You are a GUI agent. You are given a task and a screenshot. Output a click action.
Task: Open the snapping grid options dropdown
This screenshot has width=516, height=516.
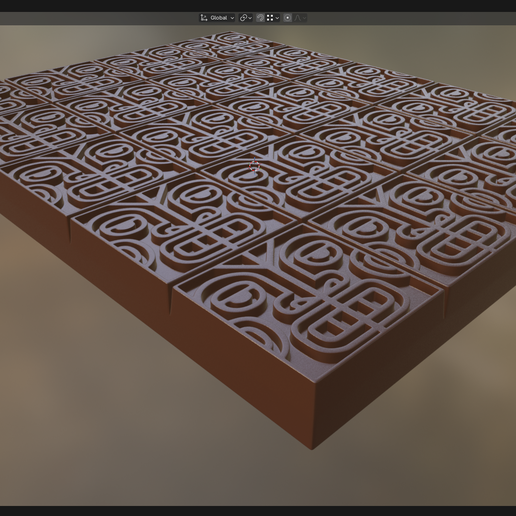click(x=273, y=18)
